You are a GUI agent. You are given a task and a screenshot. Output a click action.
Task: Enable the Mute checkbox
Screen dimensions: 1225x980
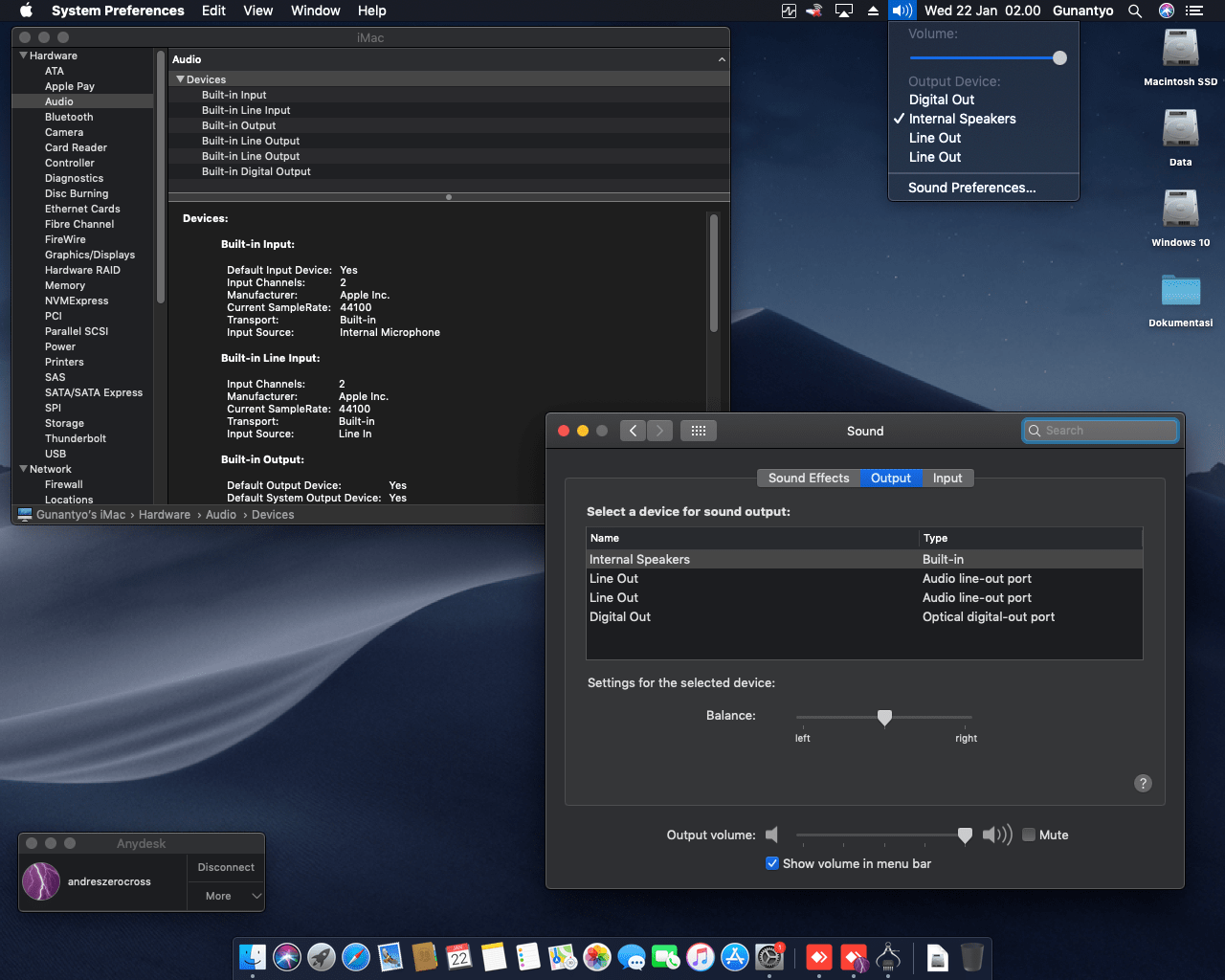(1029, 835)
